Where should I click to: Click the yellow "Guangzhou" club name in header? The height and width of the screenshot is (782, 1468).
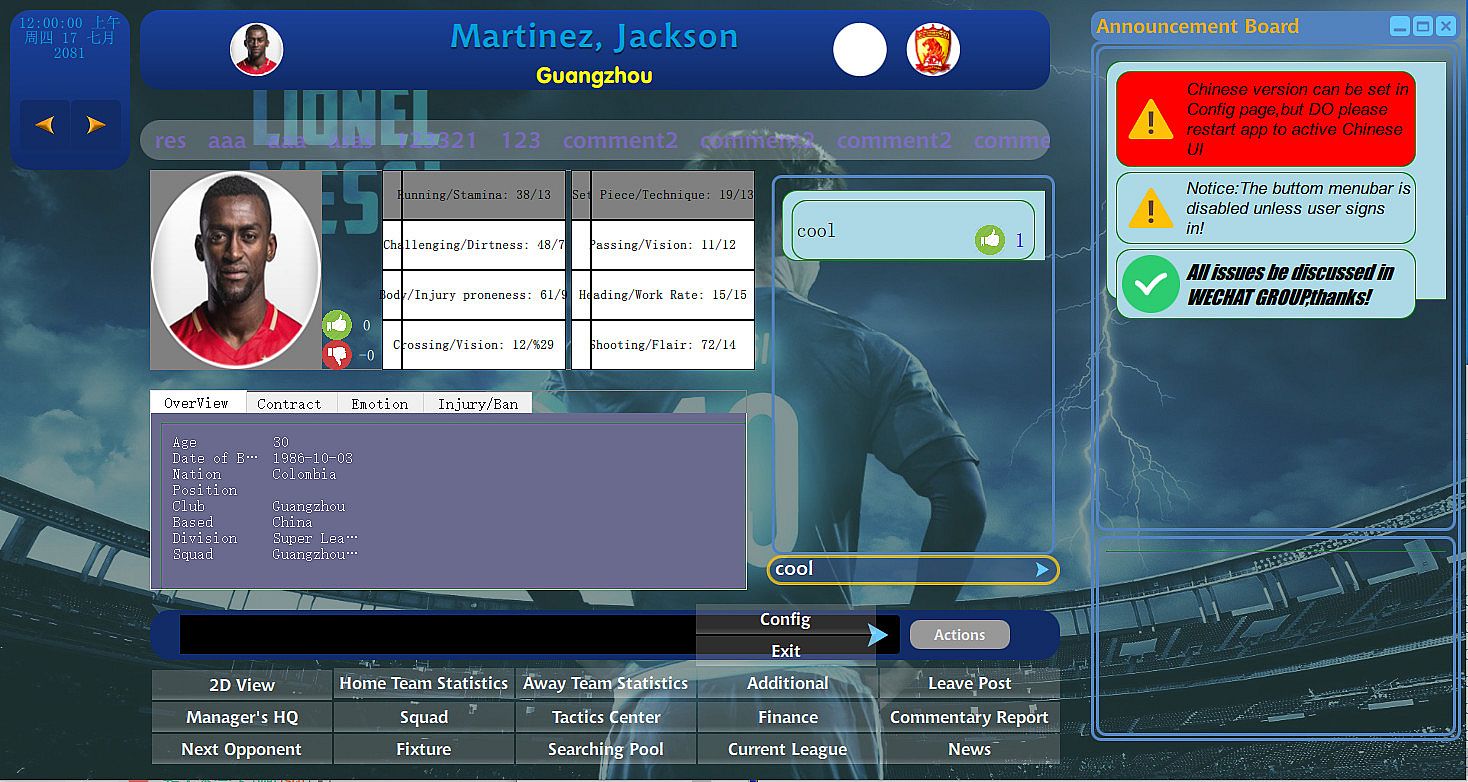(x=594, y=76)
